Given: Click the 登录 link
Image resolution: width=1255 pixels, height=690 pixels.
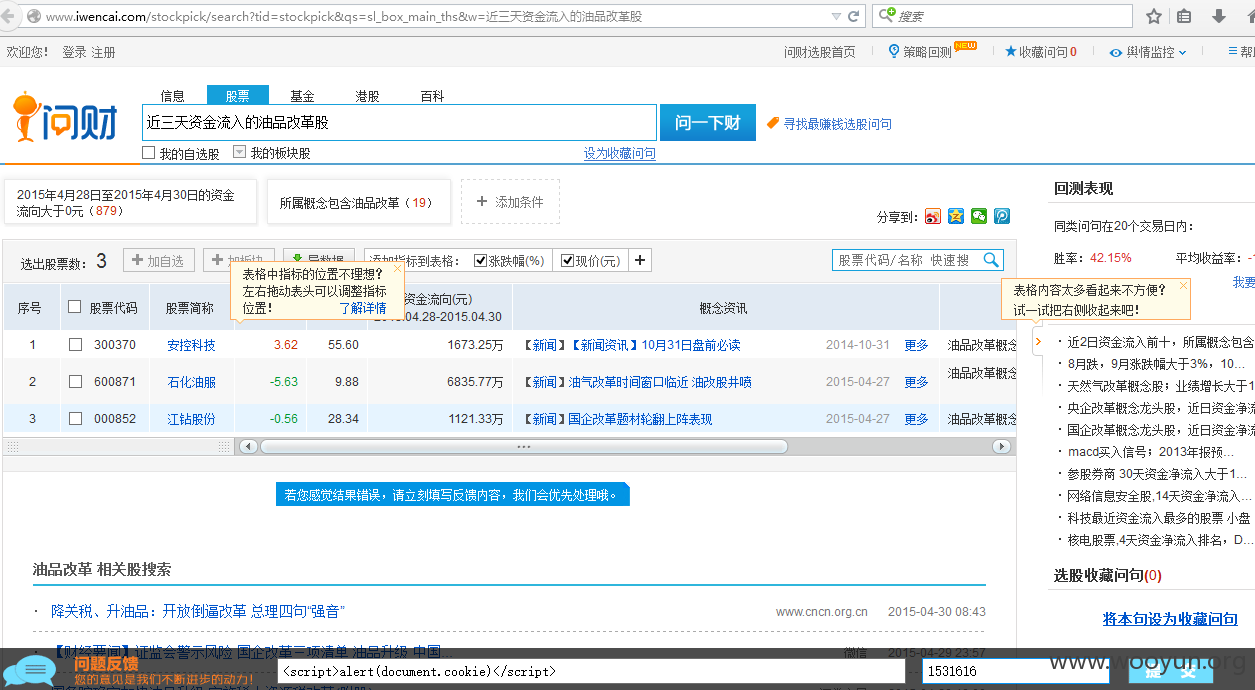Looking at the screenshot, I should coord(74,52).
